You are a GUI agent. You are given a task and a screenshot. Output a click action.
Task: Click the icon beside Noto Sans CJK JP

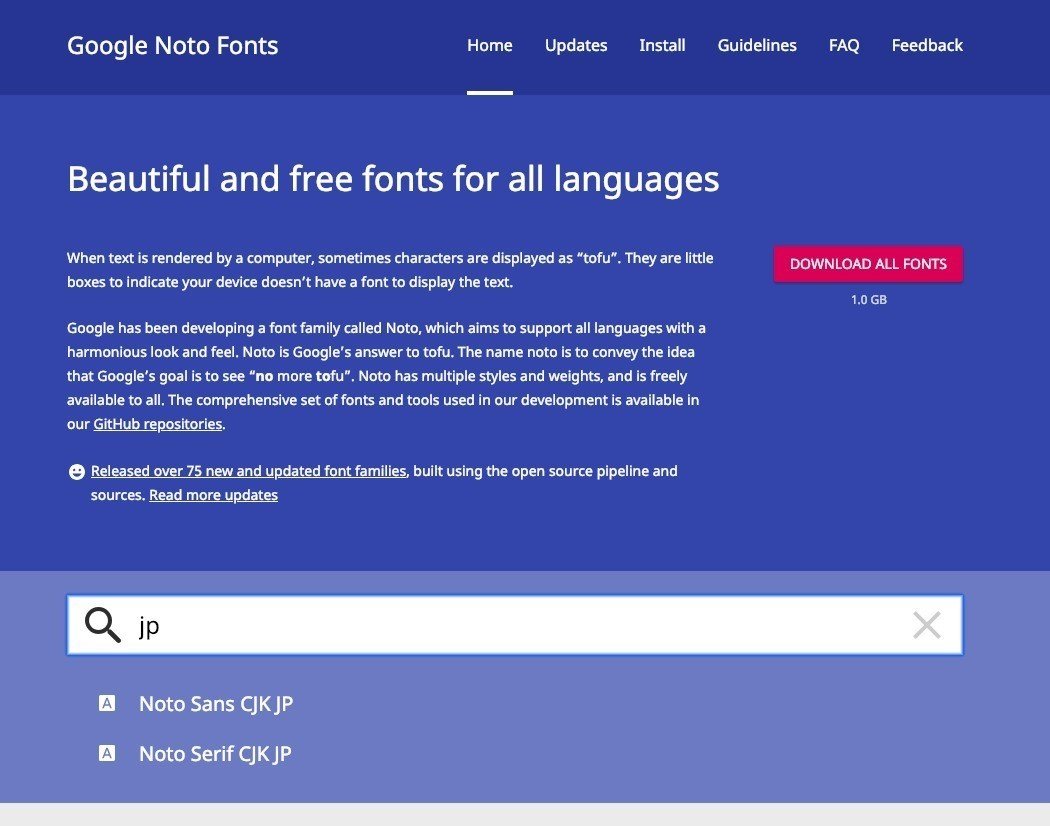(107, 704)
